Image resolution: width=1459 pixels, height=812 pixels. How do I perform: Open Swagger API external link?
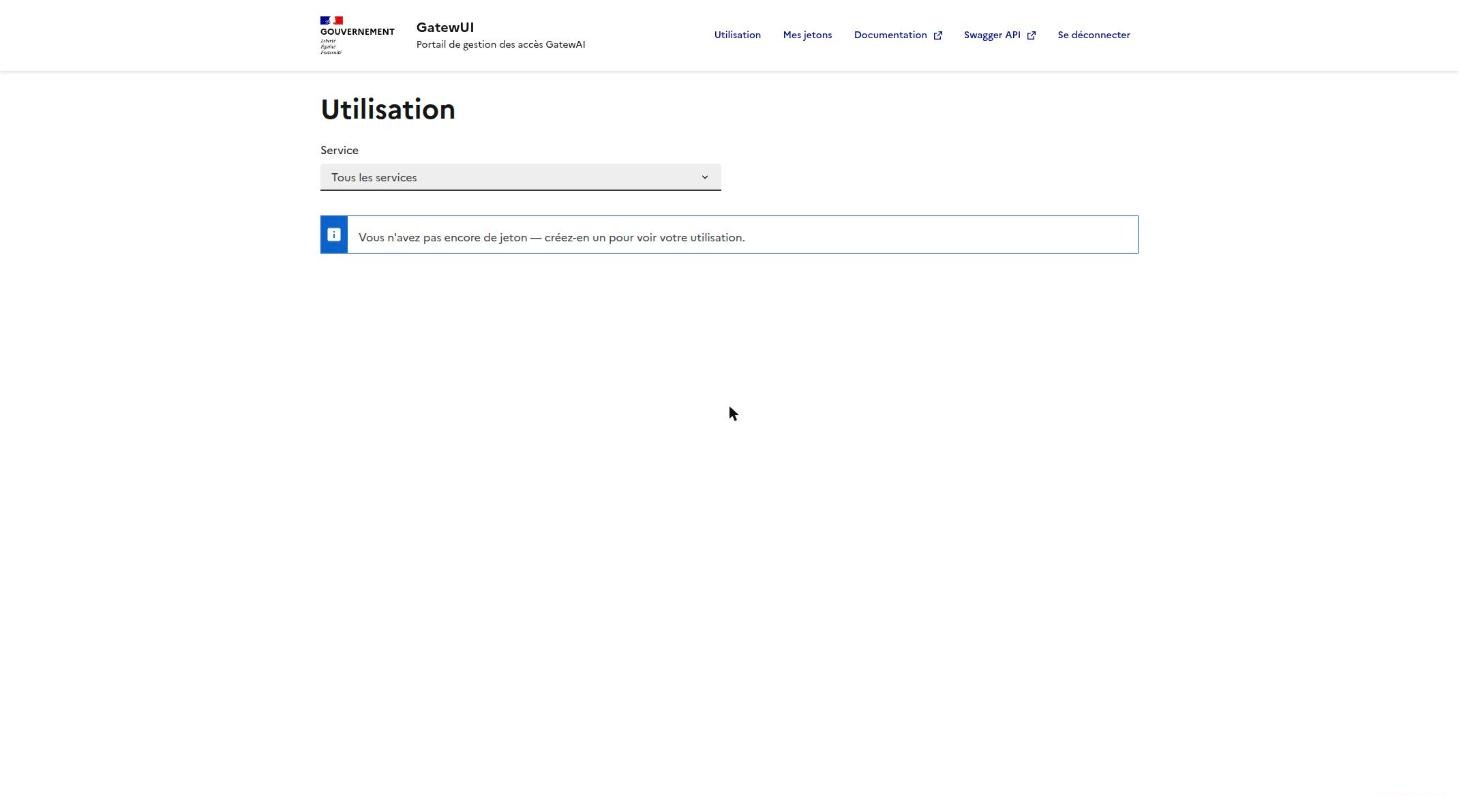[x=999, y=35]
